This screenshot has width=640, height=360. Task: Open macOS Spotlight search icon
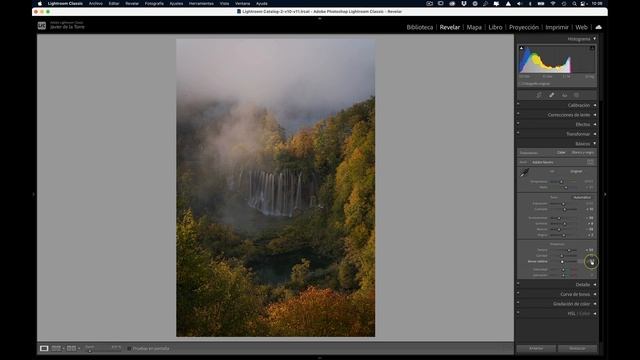574,3
